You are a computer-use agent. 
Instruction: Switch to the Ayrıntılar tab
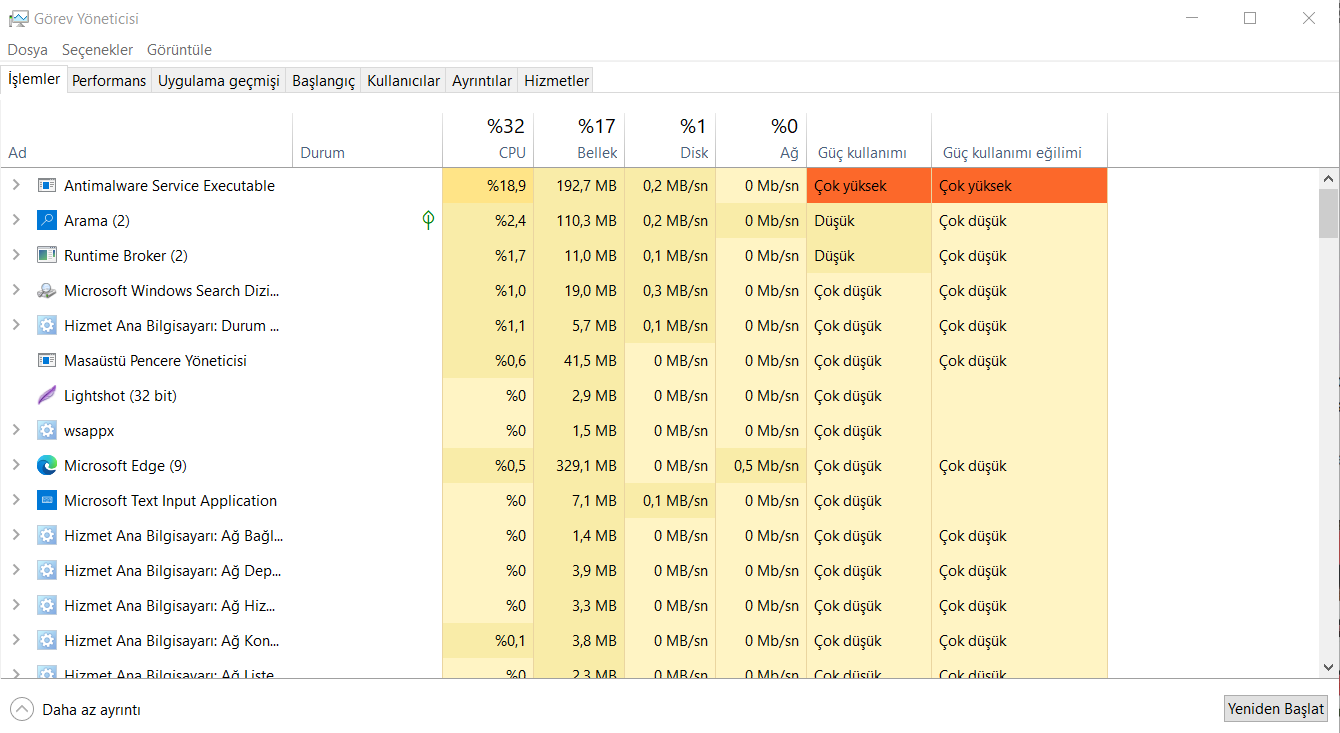(482, 81)
